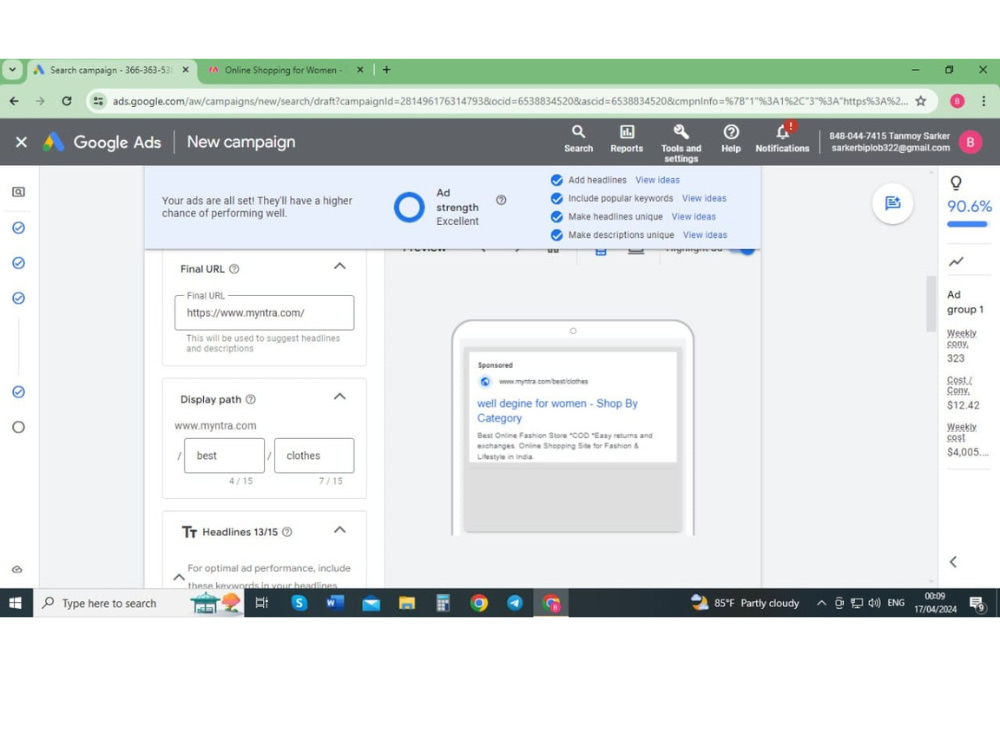
Task: Click the Ad strength Excellent circle indicator
Action: click(409, 207)
